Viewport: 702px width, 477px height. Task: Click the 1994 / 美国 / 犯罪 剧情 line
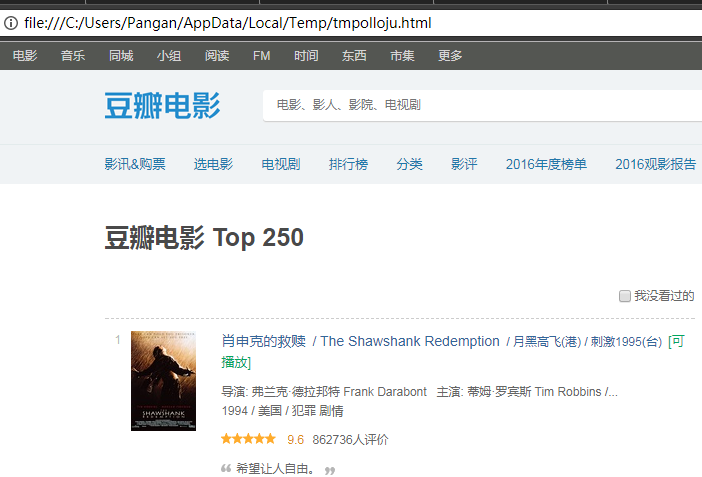point(283,411)
